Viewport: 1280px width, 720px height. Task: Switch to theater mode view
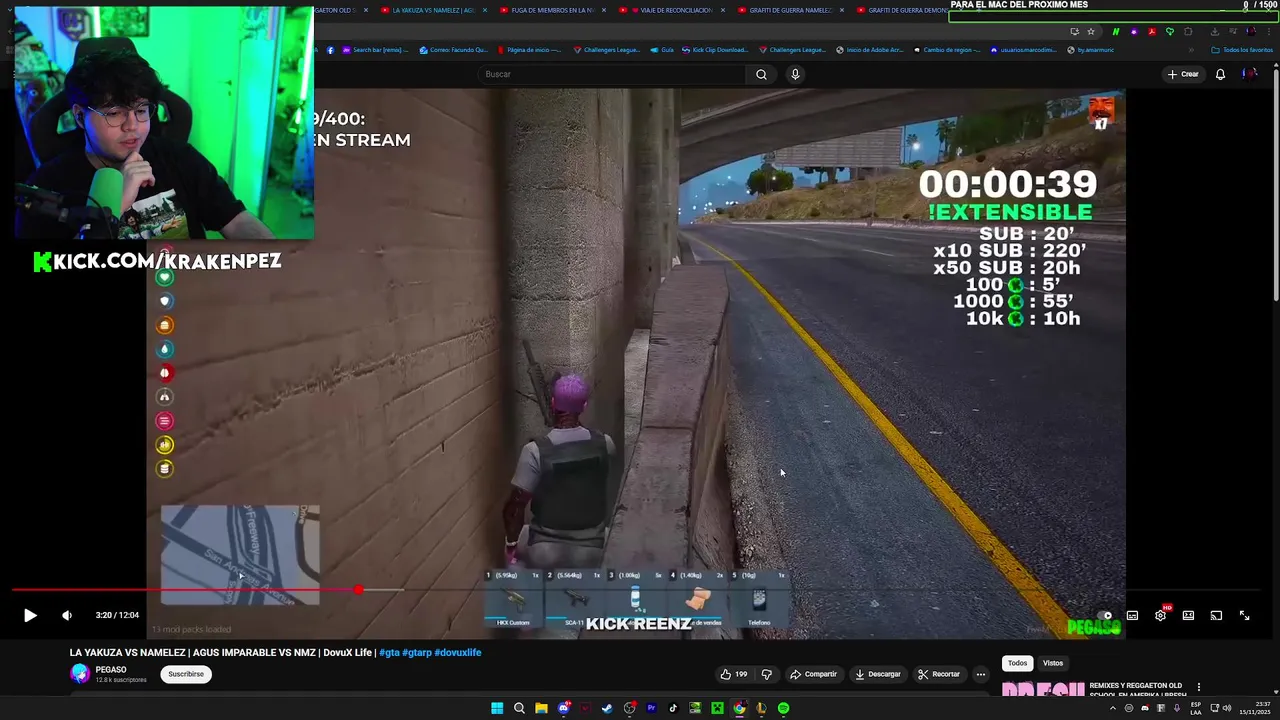(x=1188, y=616)
